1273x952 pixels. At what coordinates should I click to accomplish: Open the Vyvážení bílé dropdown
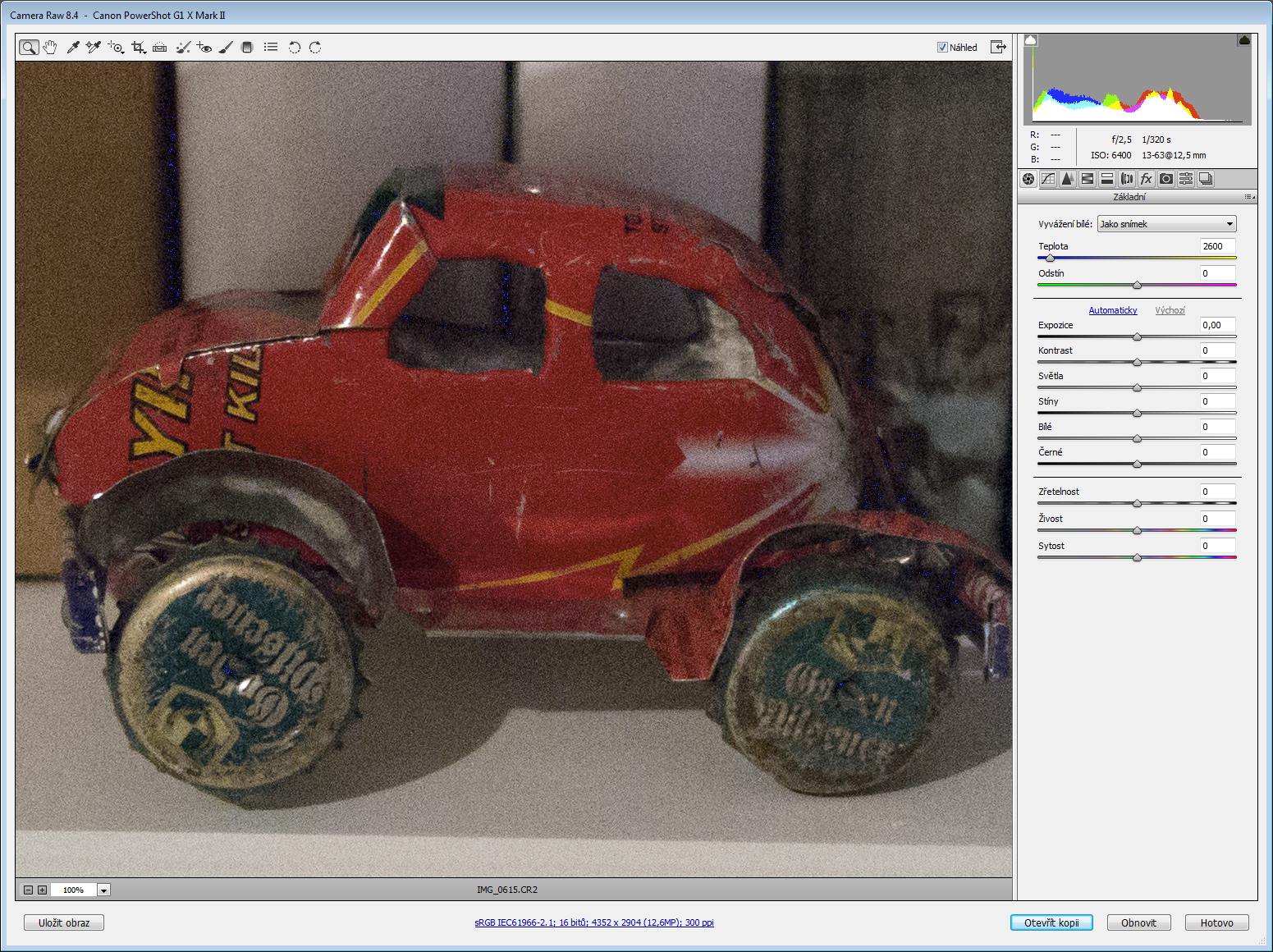click(x=1166, y=224)
